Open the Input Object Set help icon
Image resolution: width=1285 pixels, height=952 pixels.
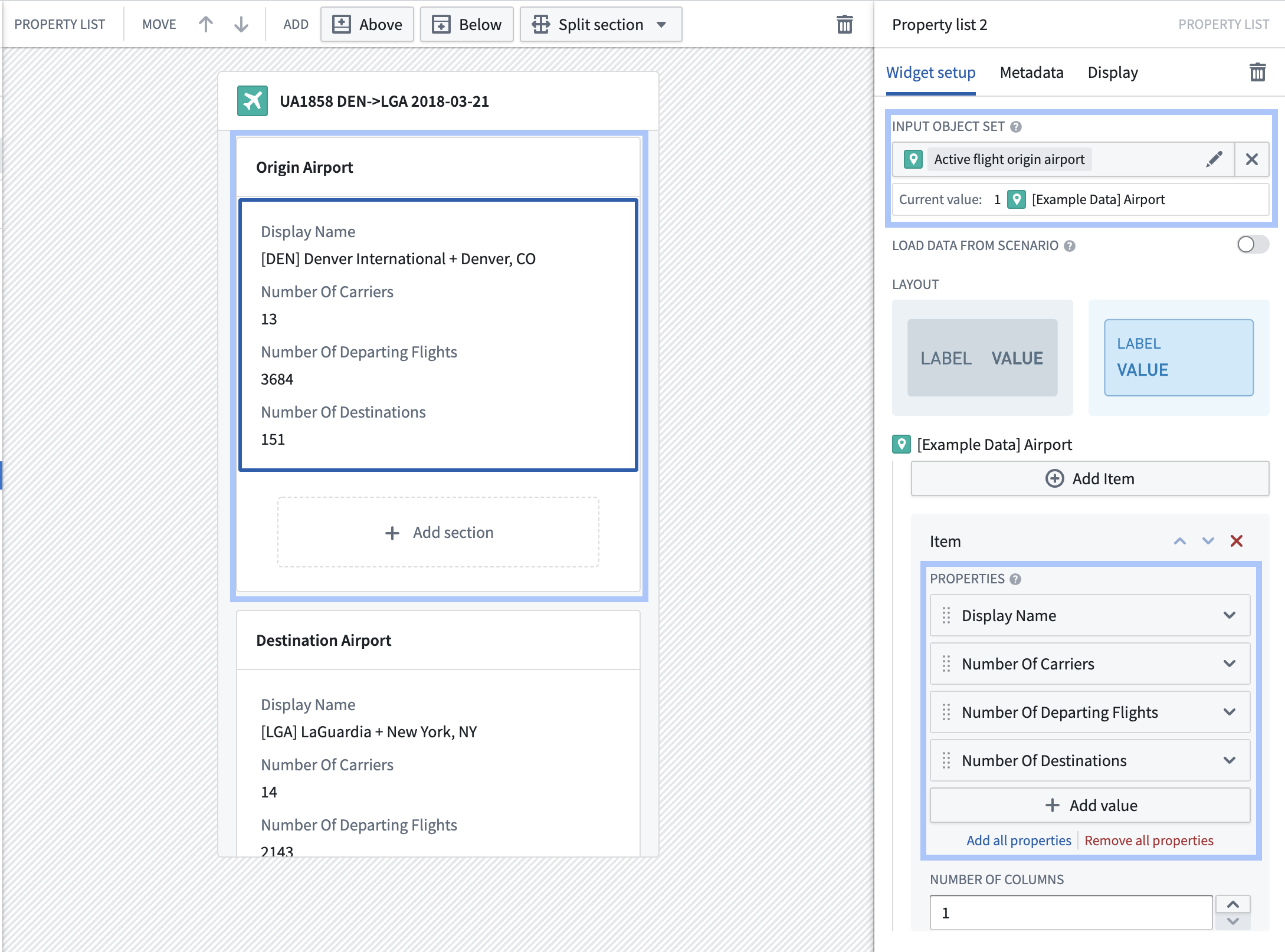[x=1016, y=127]
